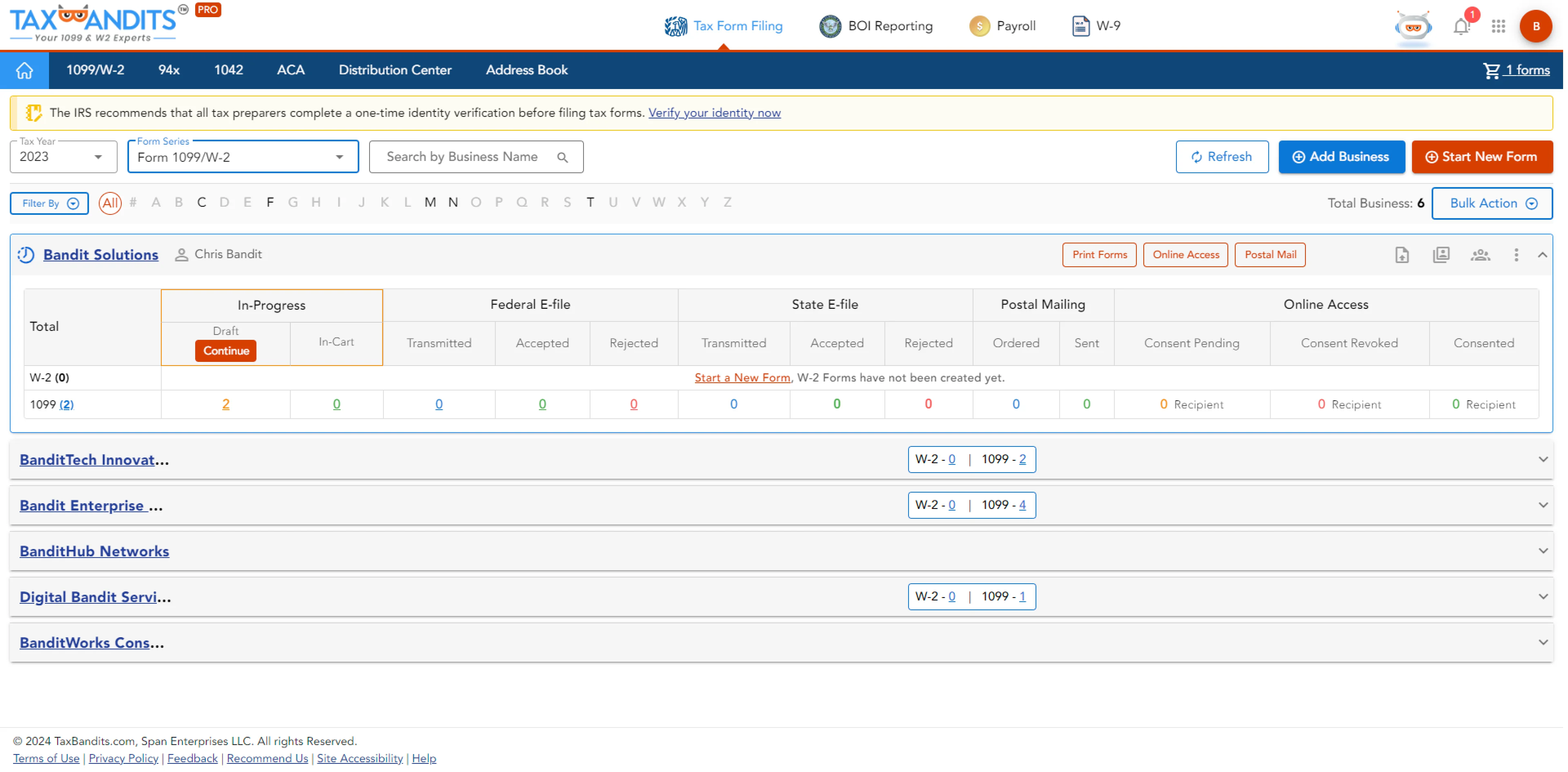
Task: Open Payroll module
Action: [1002, 26]
